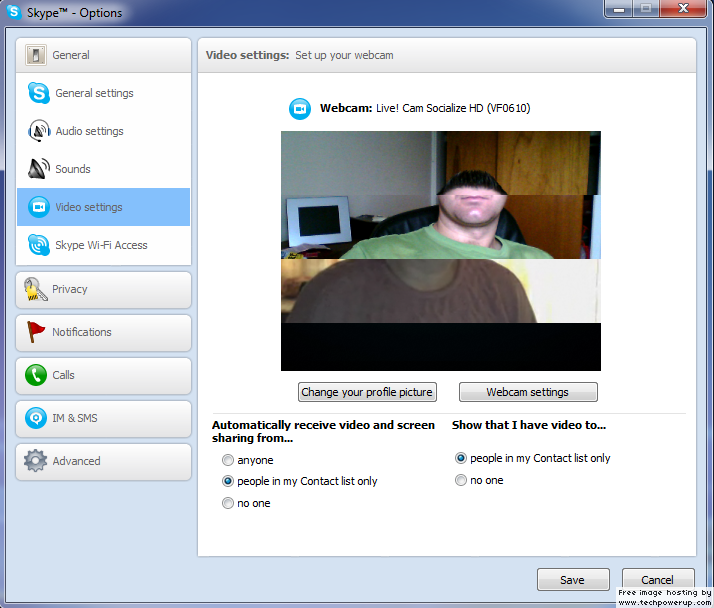
Task: Click the green phone Calls icon
Action: coord(36,375)
